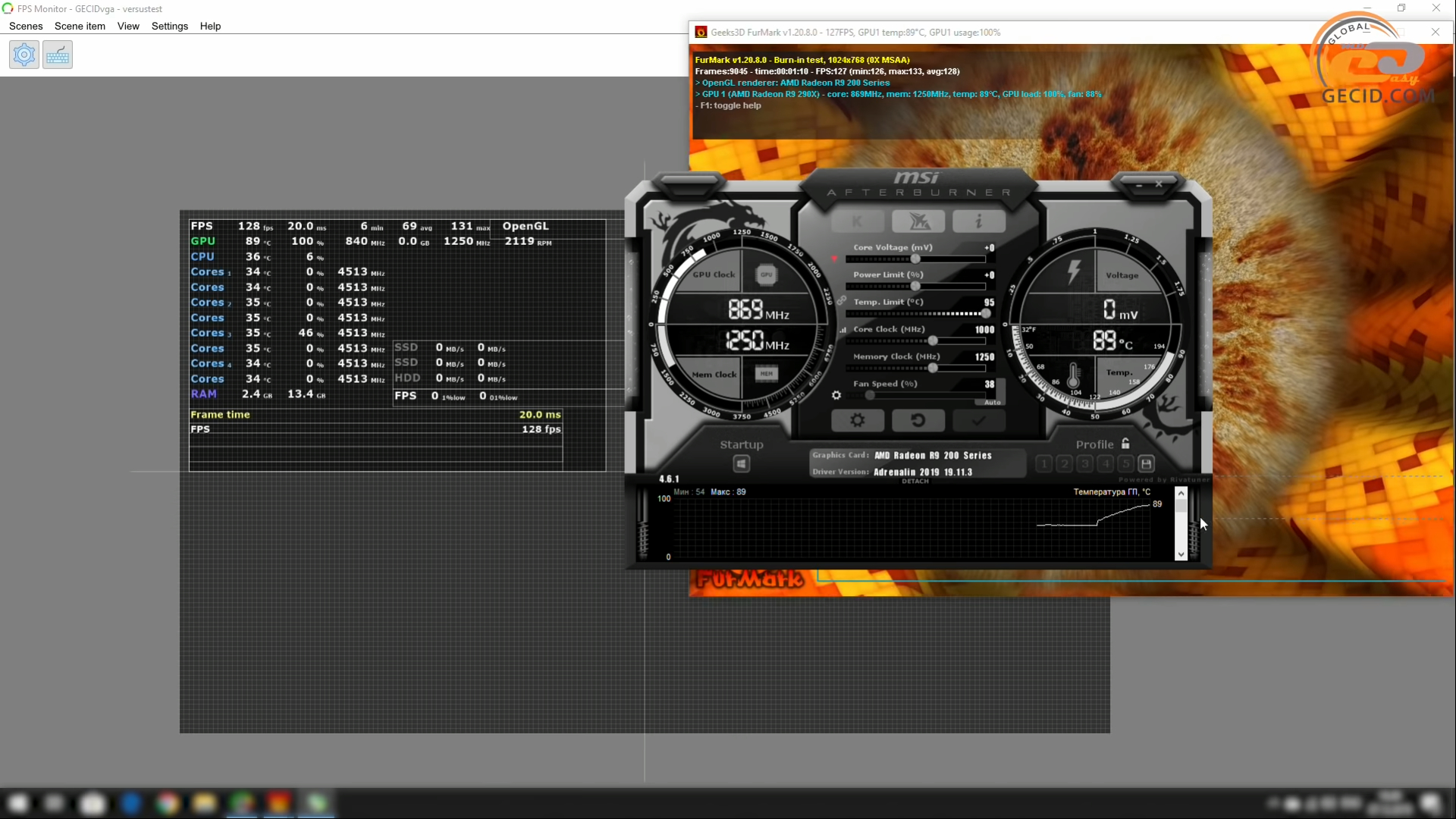The image size is (1456, 819).
Task: Close the FurMark window
Action: 1436,32
